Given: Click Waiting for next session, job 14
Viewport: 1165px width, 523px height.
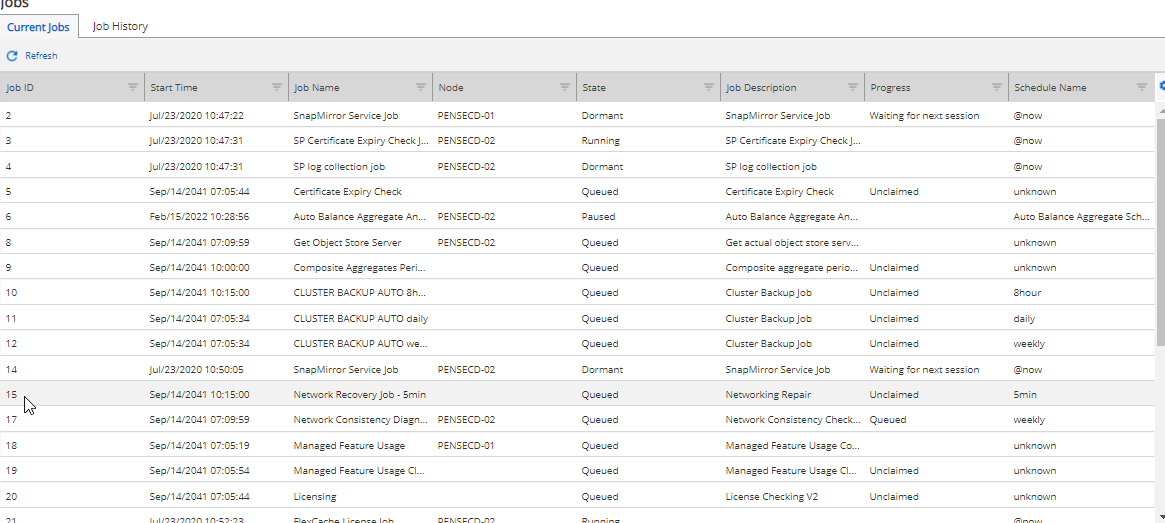Looking at the screenshot, I should 924,369.
